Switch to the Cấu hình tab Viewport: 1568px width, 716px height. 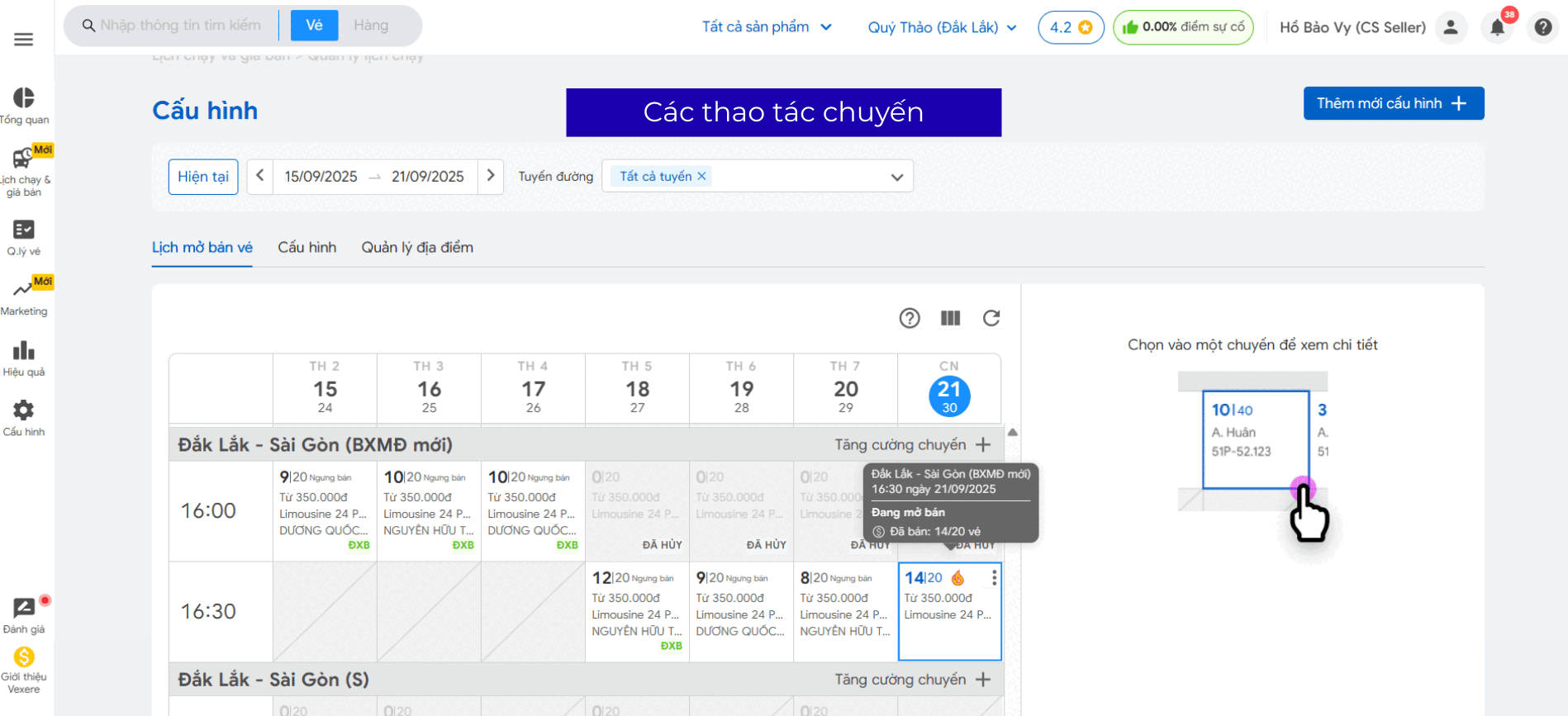306,247
